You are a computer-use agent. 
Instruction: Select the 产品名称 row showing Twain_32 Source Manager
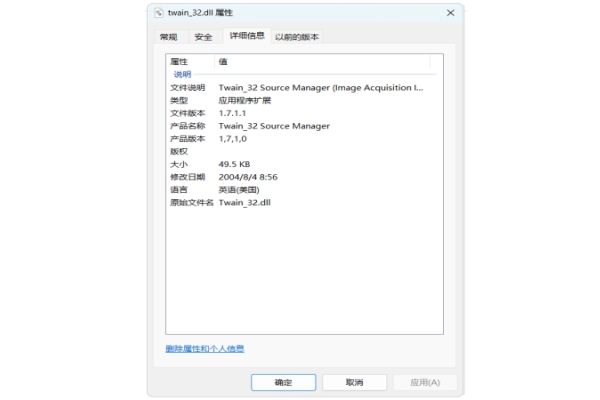273,126
